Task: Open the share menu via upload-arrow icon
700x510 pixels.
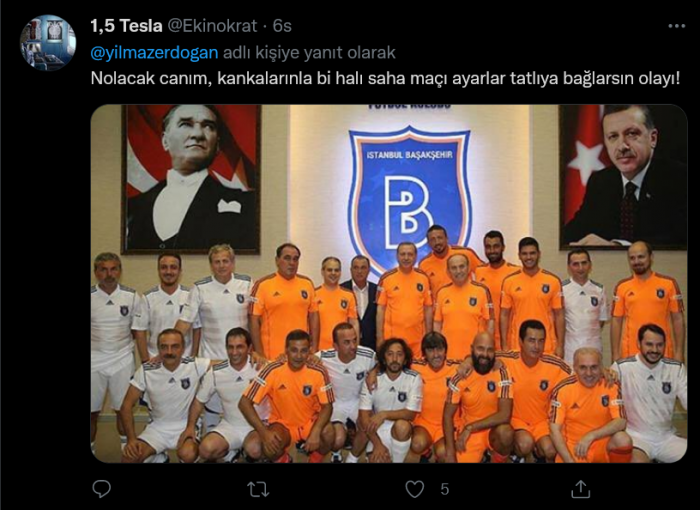Action: click(580, 489)
